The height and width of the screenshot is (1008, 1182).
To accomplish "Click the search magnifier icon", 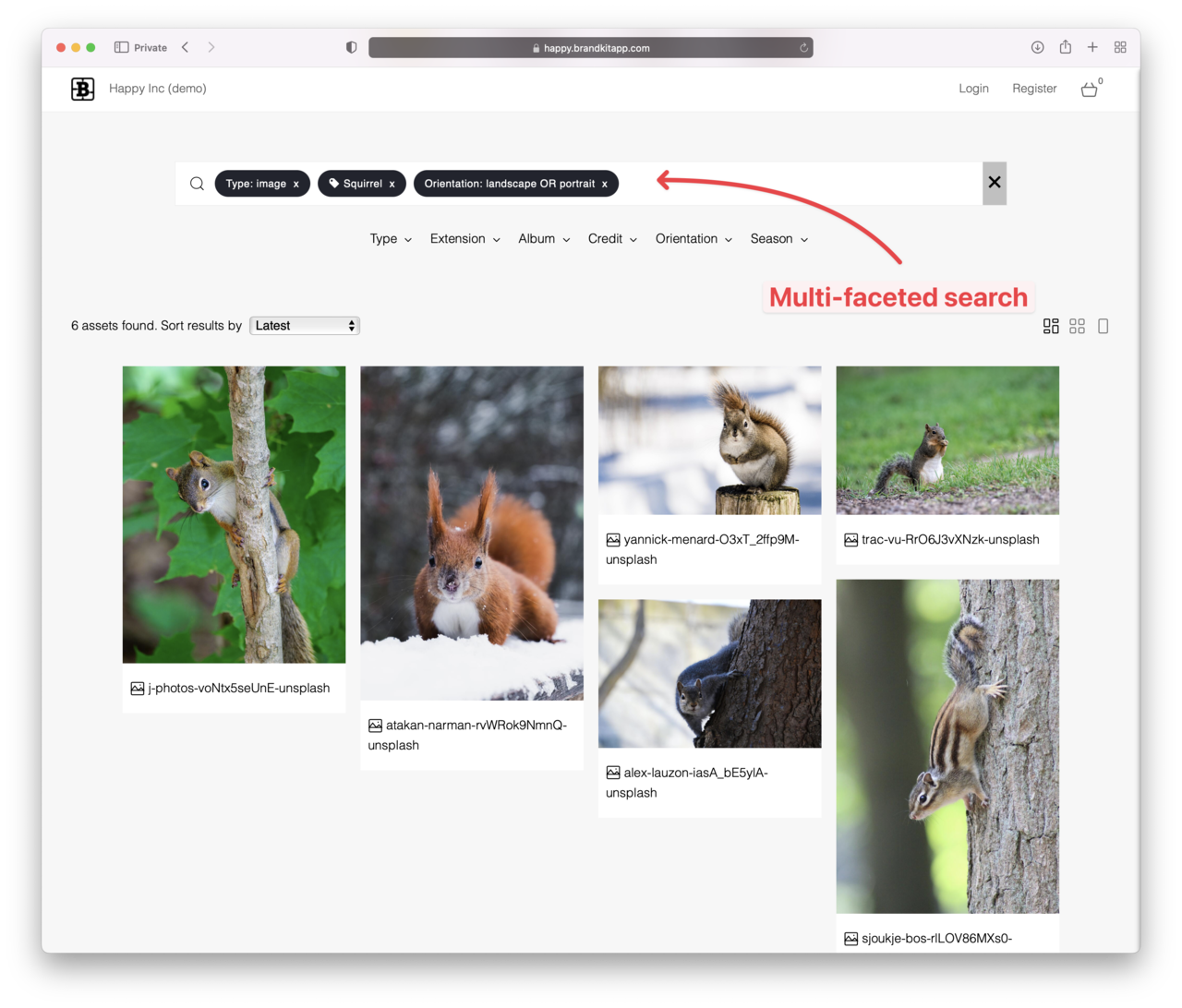I will point(197,184).
